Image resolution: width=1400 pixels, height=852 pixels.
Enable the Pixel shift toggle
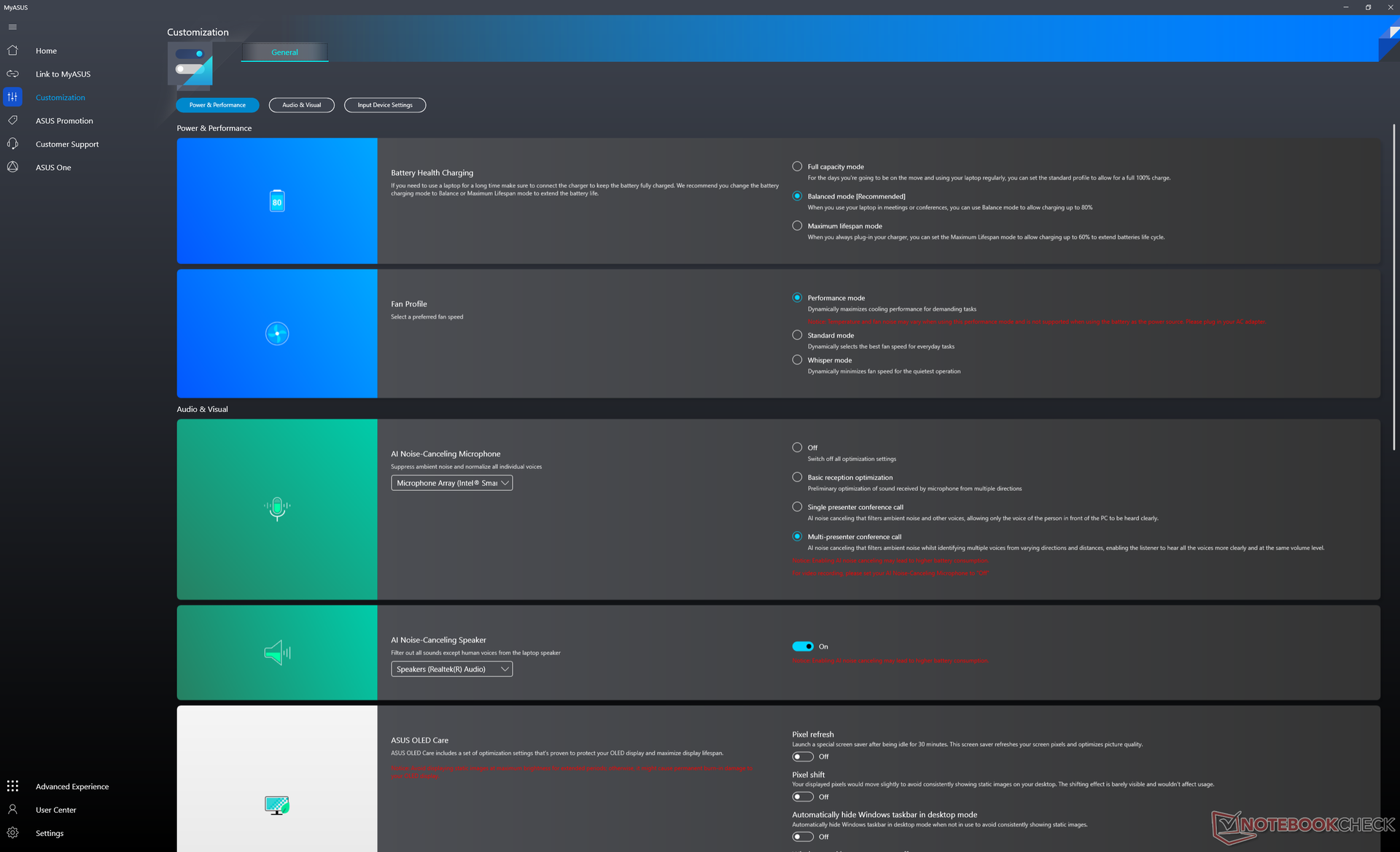click(x=802, y=797)
